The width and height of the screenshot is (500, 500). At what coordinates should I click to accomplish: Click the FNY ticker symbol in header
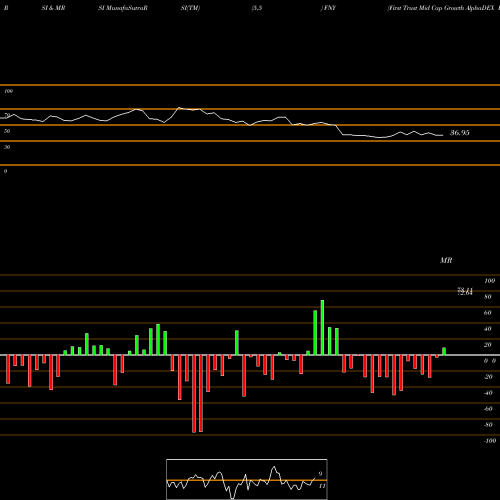(x=330, y=8)
